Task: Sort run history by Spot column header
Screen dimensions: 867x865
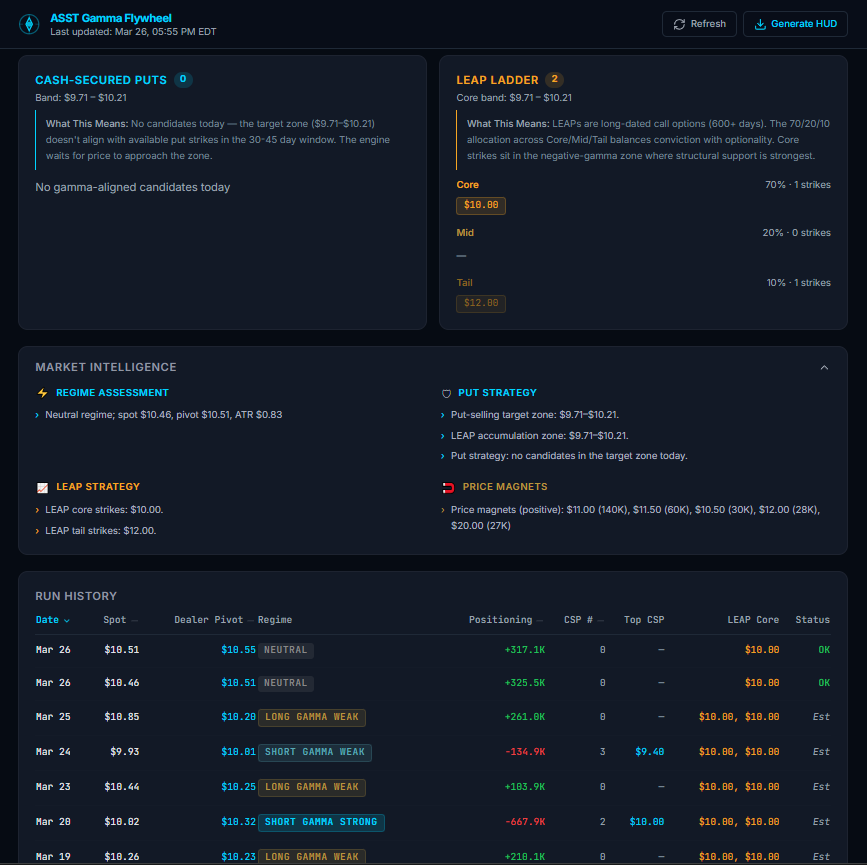Action: 121,619
